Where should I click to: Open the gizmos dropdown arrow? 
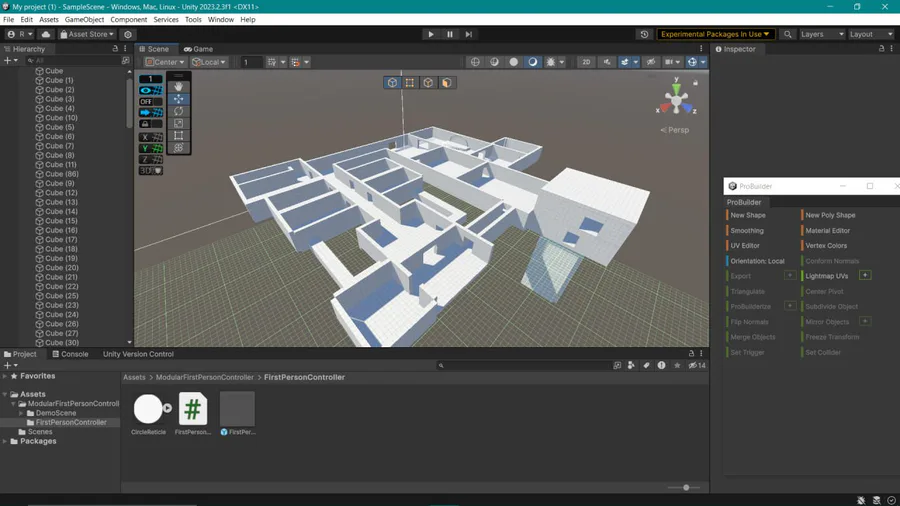pos(703,62)
